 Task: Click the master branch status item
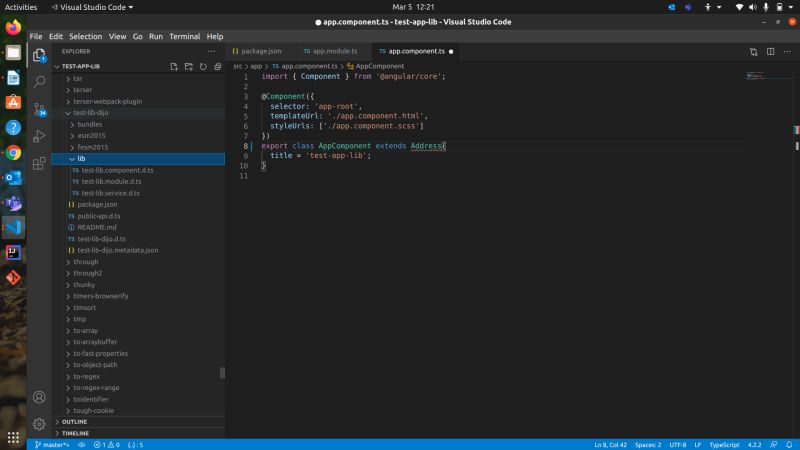(x=52, y=445)
